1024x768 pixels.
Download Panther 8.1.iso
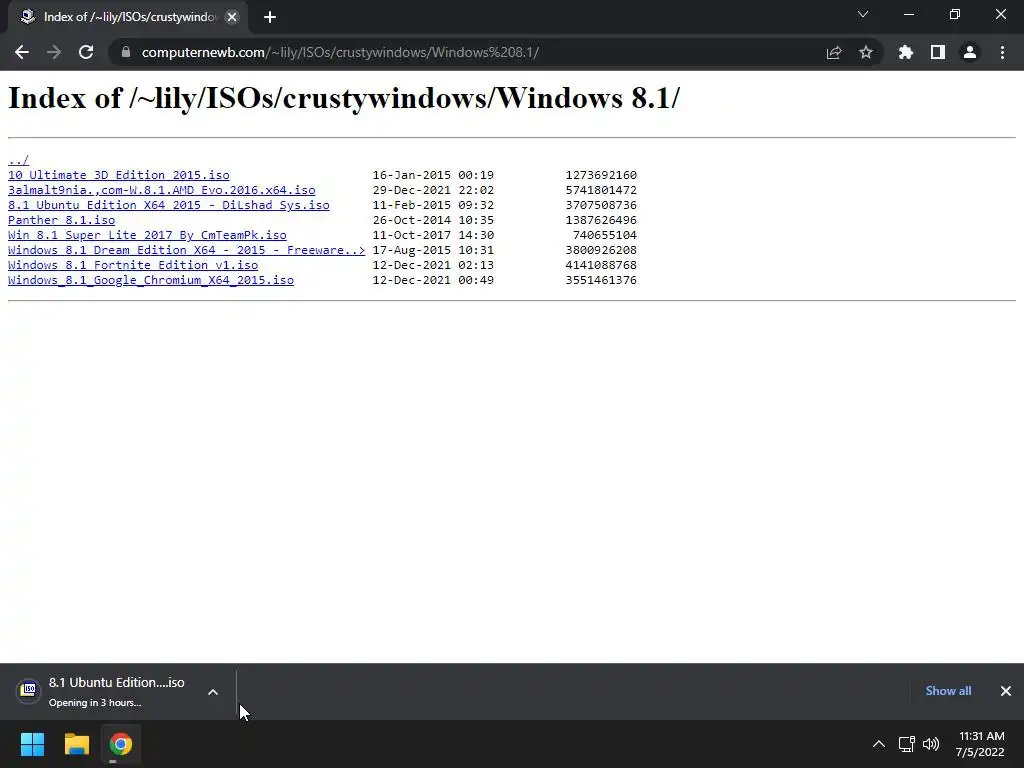[61, 220]
